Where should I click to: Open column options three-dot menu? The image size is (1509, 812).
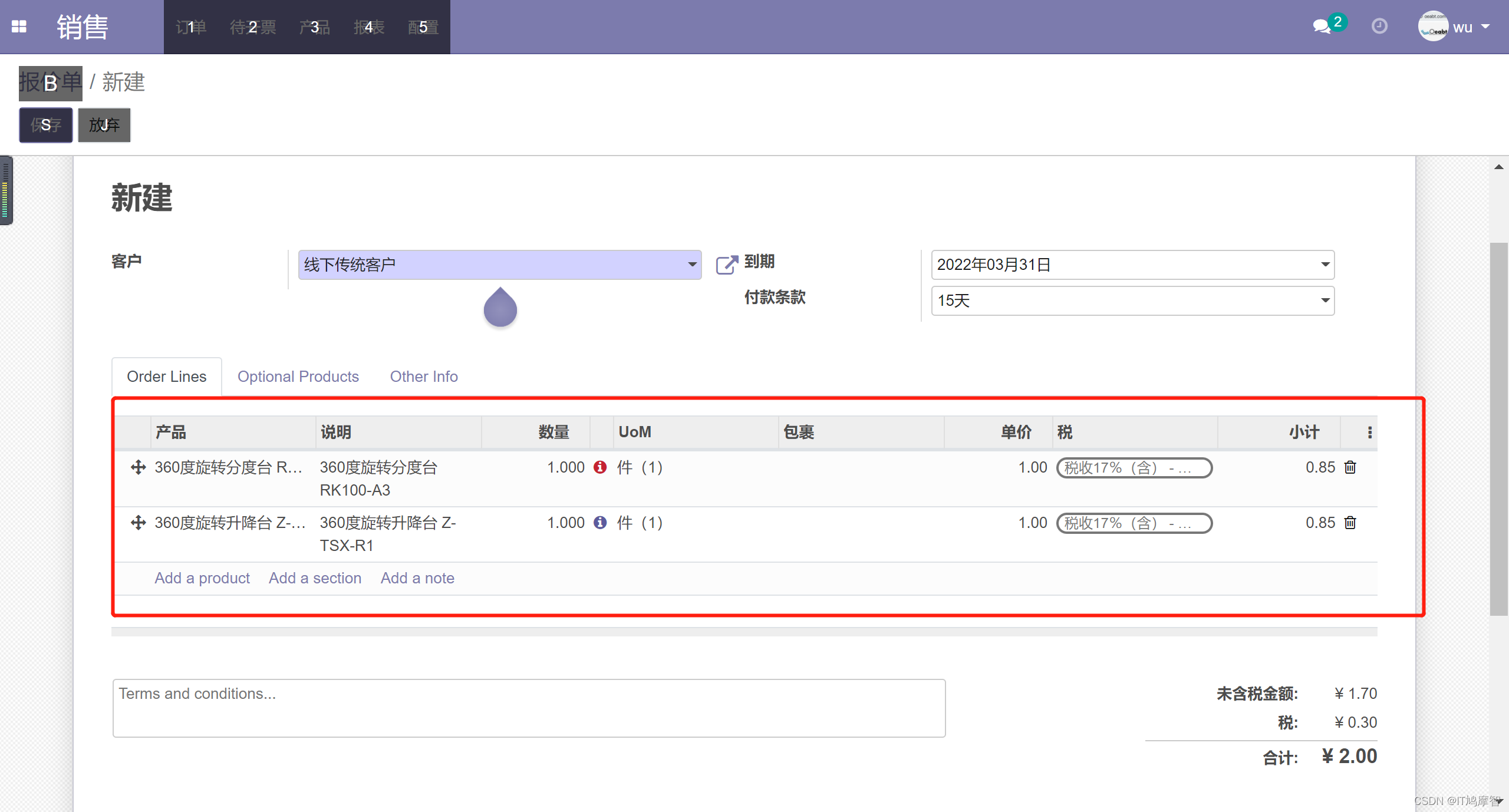coord(1369,433)
